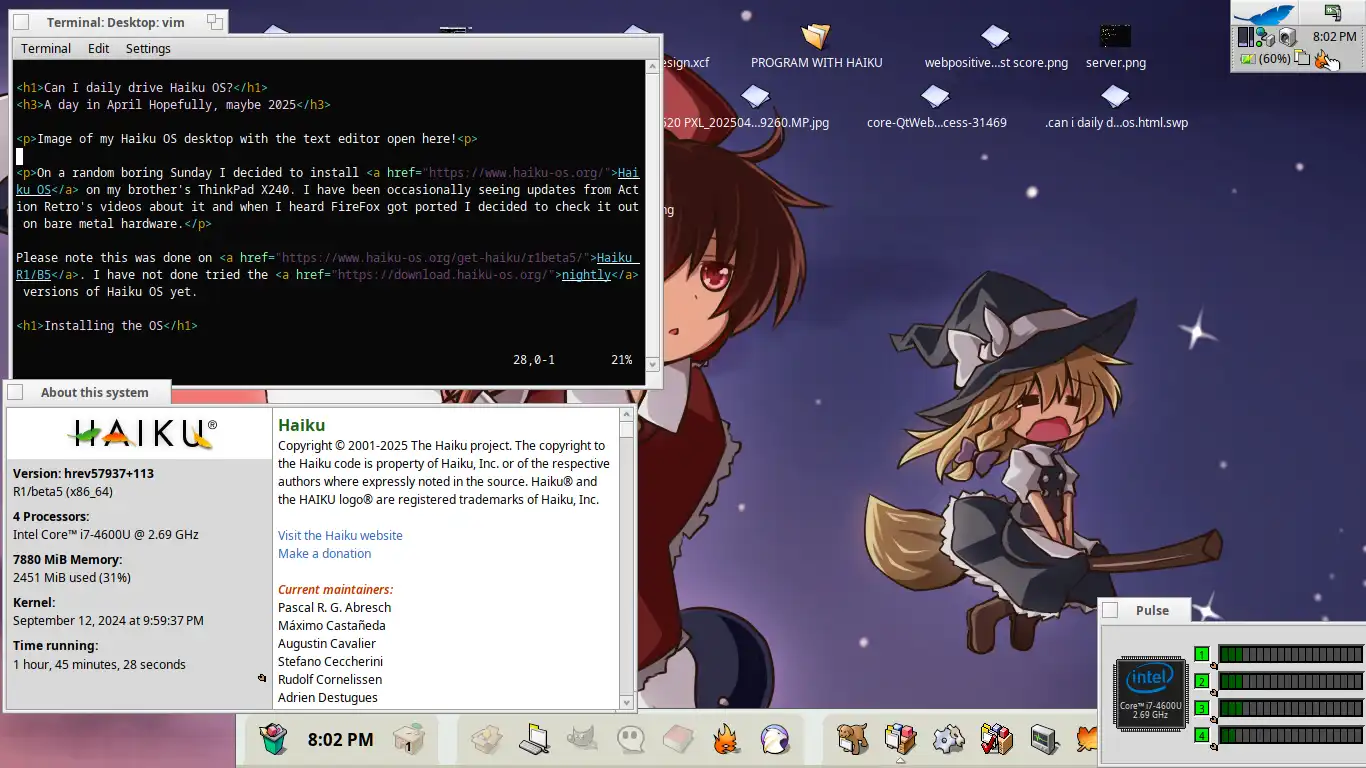The width and height of the screenshot is (1366, 768).
Task: Click the Workspaces tray icon
Action: coord(1302,59)
